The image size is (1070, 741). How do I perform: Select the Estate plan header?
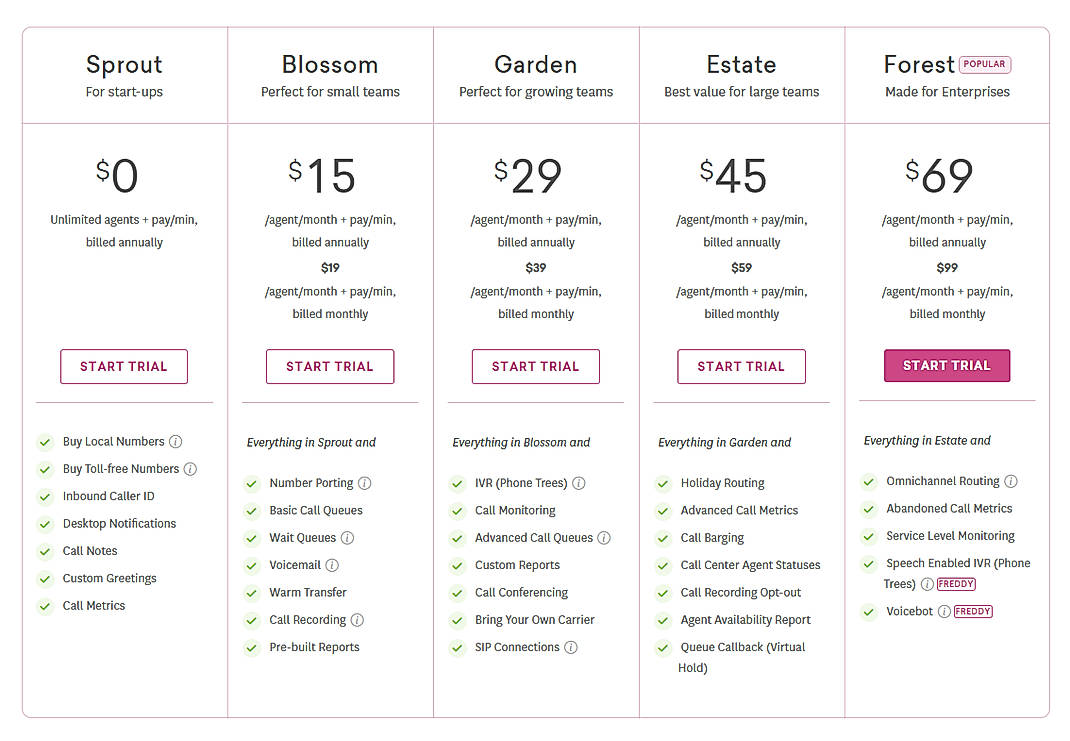pos(741,63)
